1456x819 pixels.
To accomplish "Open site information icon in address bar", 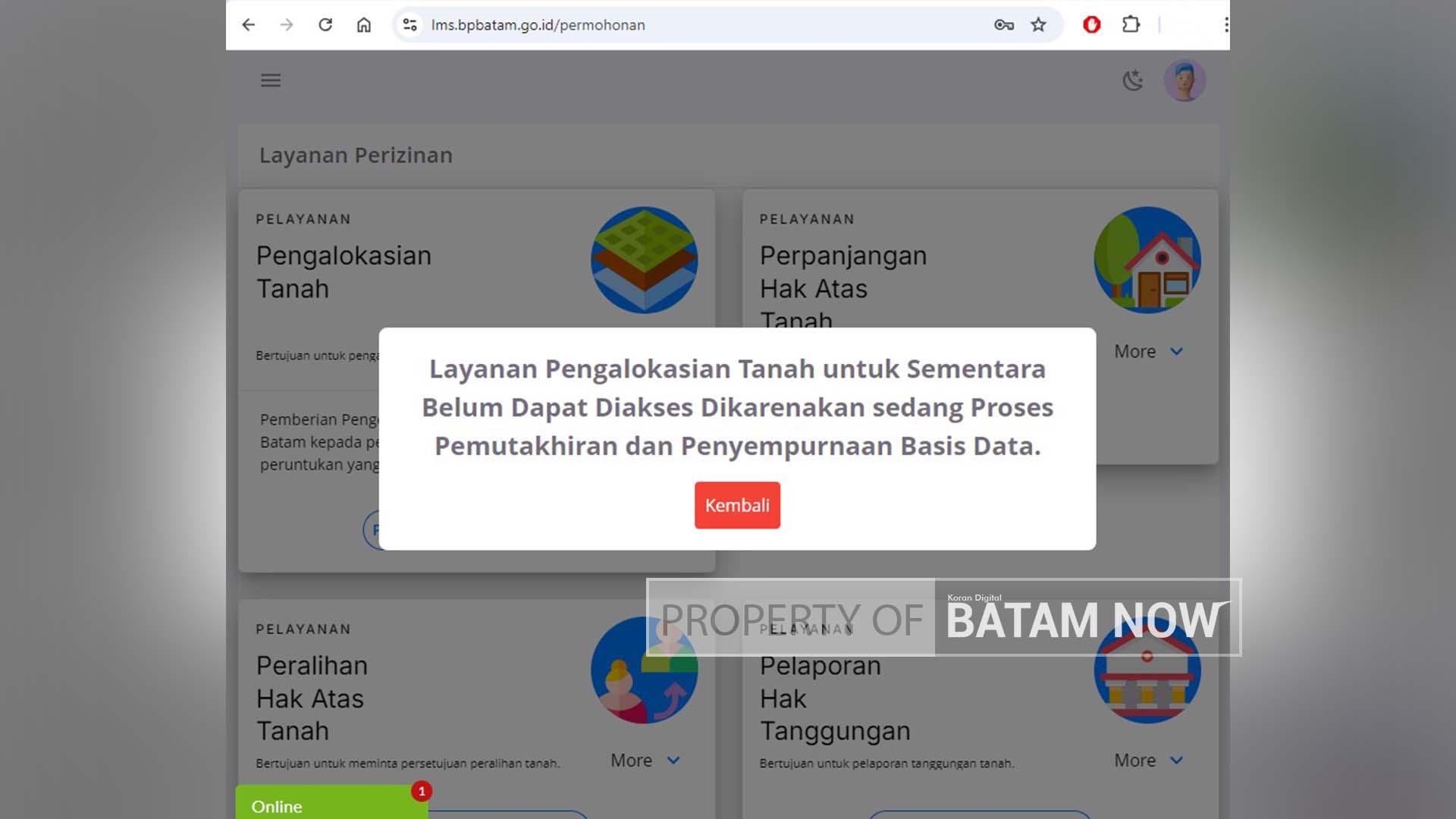I will [x=410, y=25].
